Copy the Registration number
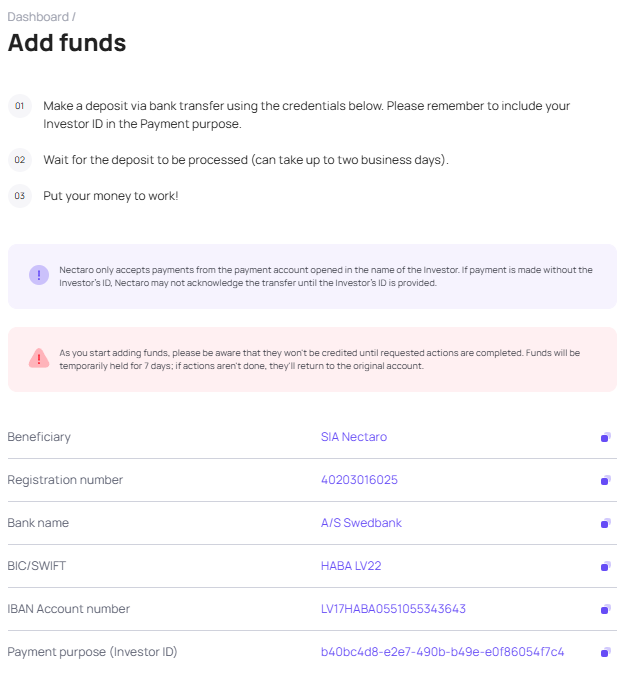This screenshot has height=689, width=630. coord(605,480)
